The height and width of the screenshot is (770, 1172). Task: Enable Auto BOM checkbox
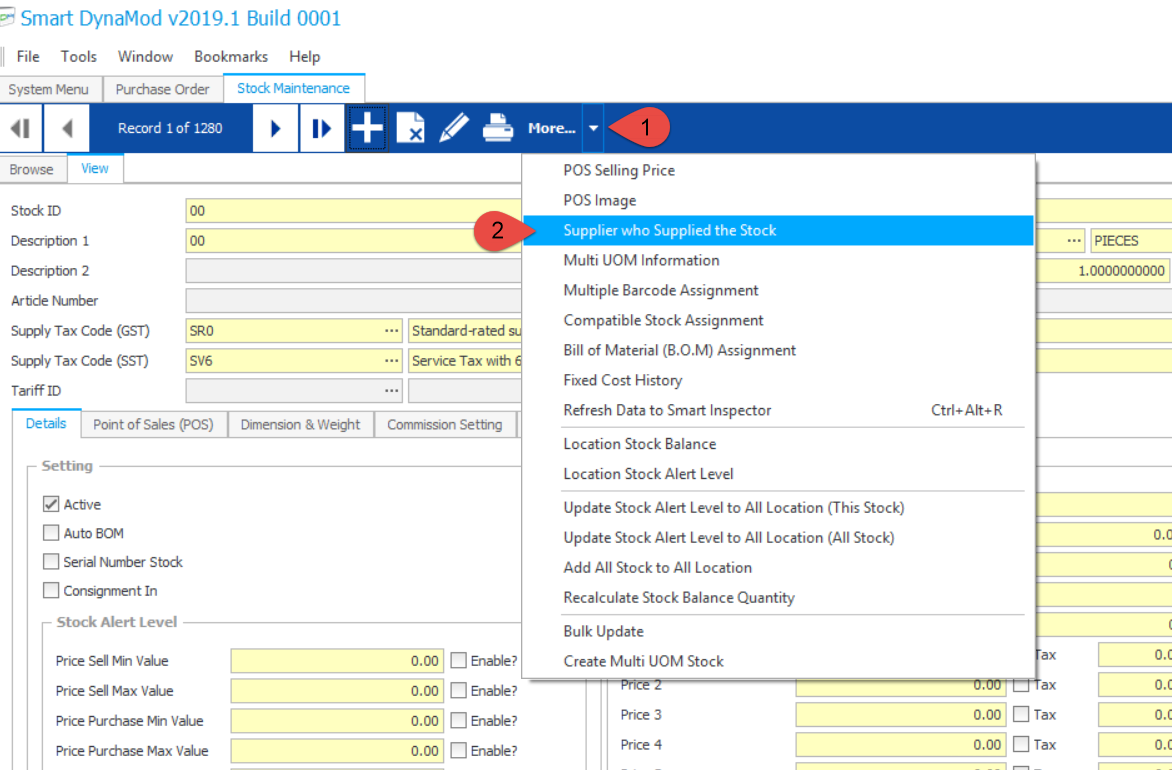(x=51, y=533)
